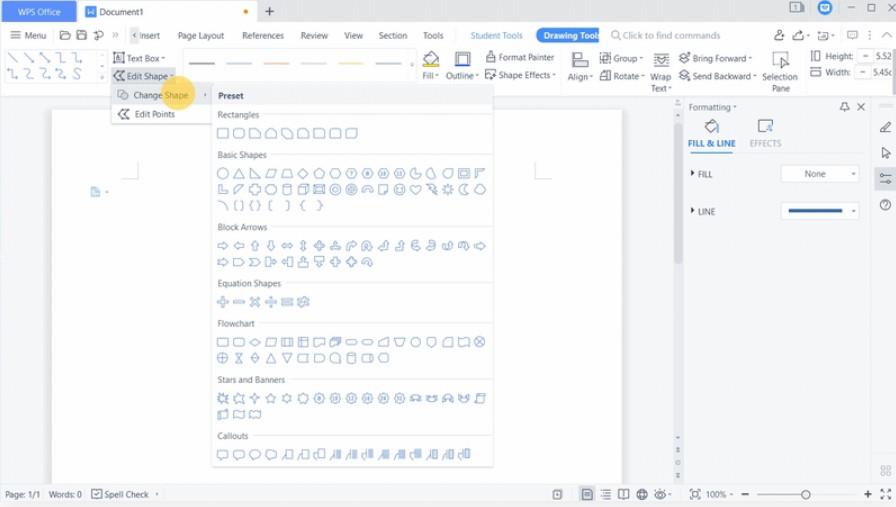Expand the FILL section triangle
This screenshot has height=507, width=896.
click(692, 173)
